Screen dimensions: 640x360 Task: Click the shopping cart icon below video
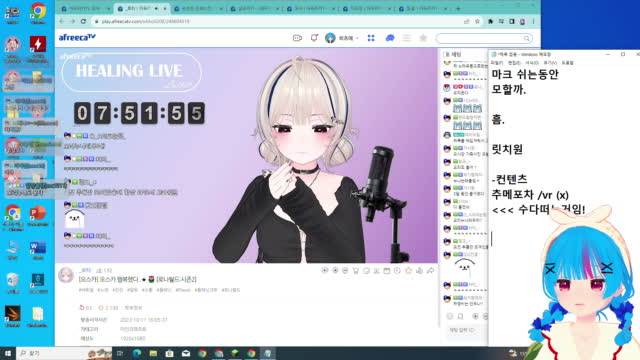[x=356, y=271]
